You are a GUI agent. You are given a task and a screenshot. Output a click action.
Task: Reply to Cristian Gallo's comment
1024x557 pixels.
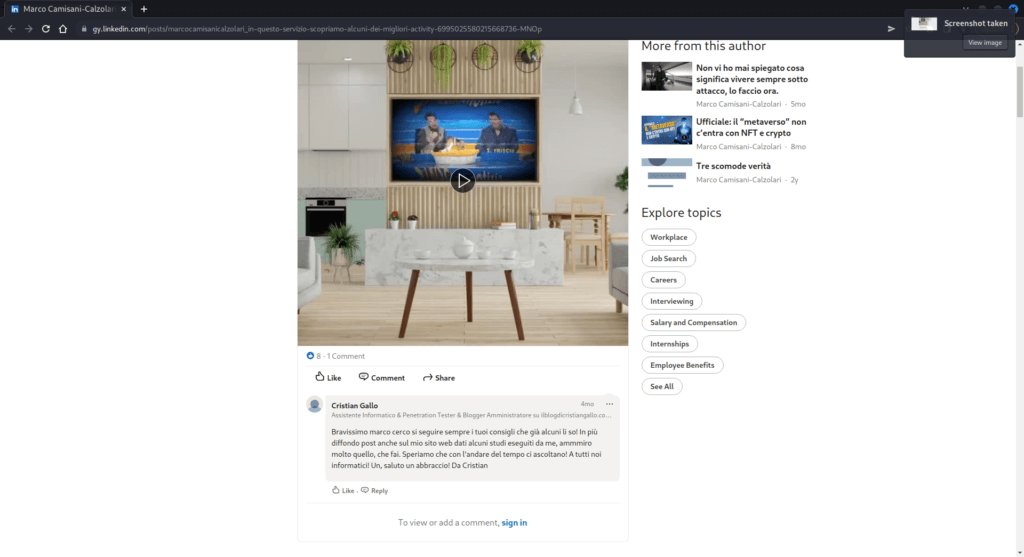coord(374,491)
